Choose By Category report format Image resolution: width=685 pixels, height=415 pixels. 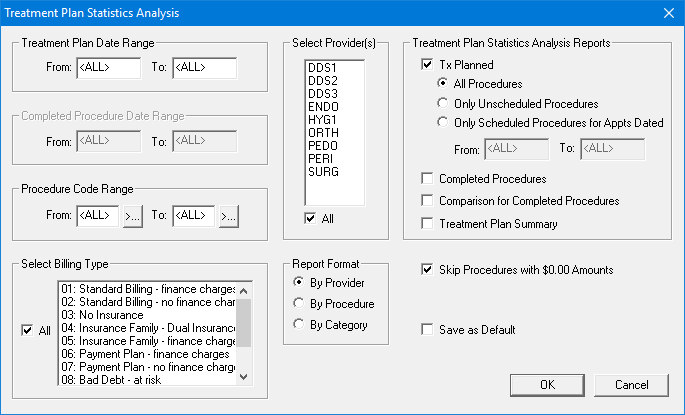(x=299, y=324)
